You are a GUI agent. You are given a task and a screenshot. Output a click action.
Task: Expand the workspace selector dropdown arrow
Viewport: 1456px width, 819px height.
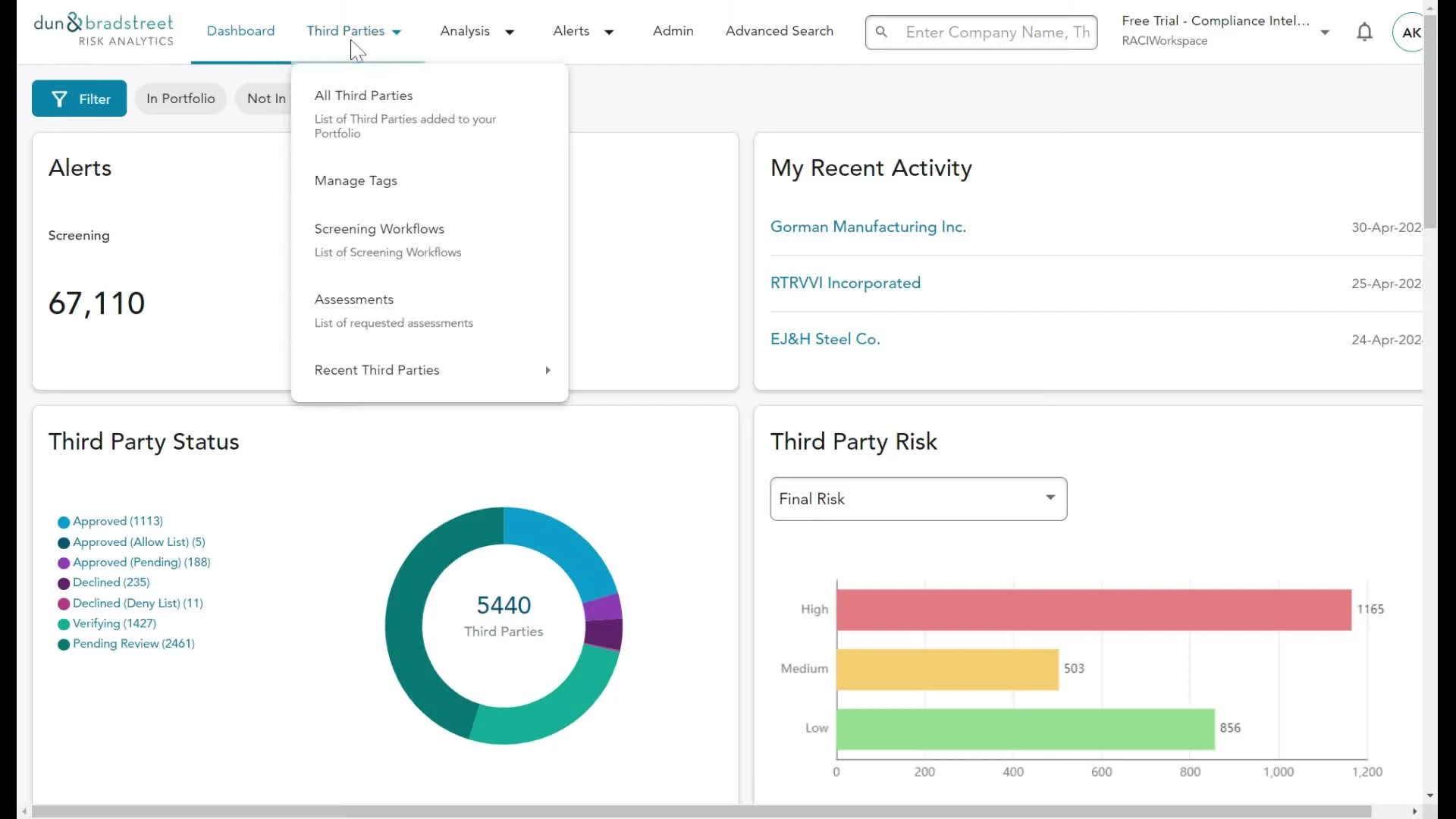(1325, 32)
